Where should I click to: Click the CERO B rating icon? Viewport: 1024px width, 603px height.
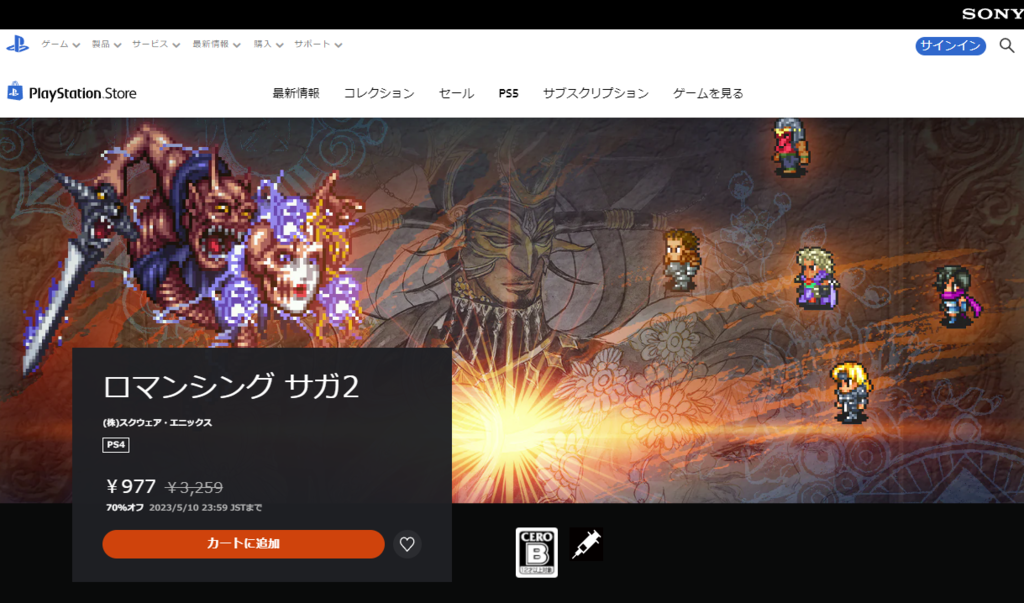(536, 552)
